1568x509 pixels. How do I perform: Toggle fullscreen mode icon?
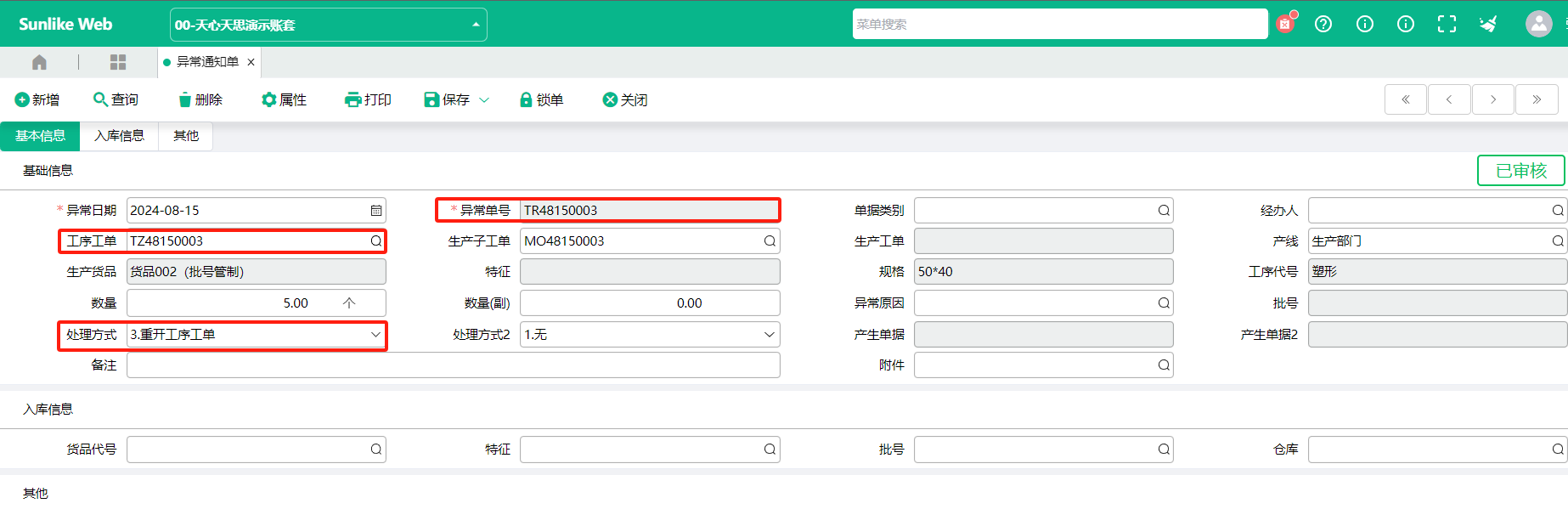(1447, 24)
